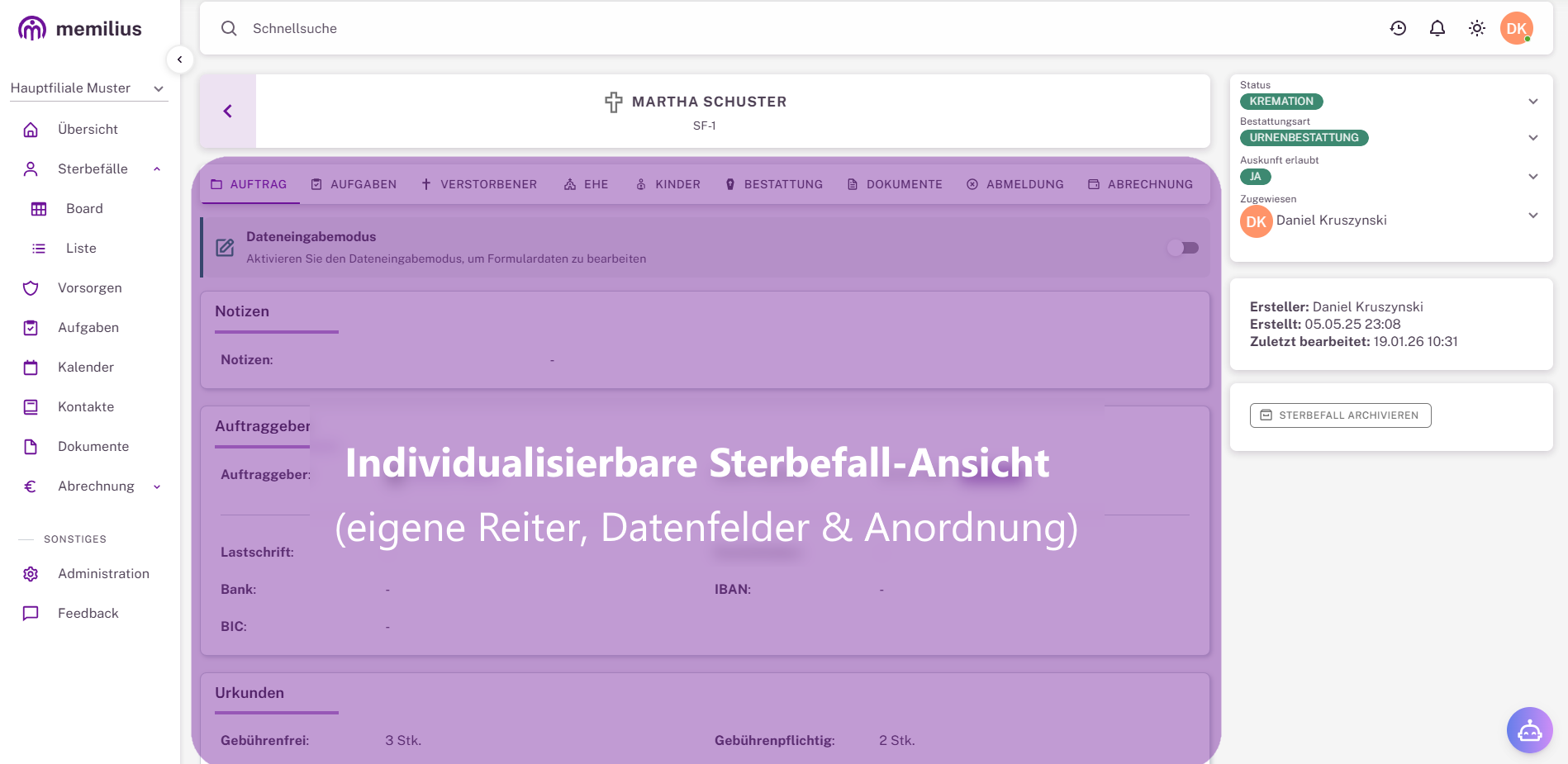Open the chatbot assistant bubble
Image resolution: width=1568 pixels, height=764 pixels.
pos(1529,730)
